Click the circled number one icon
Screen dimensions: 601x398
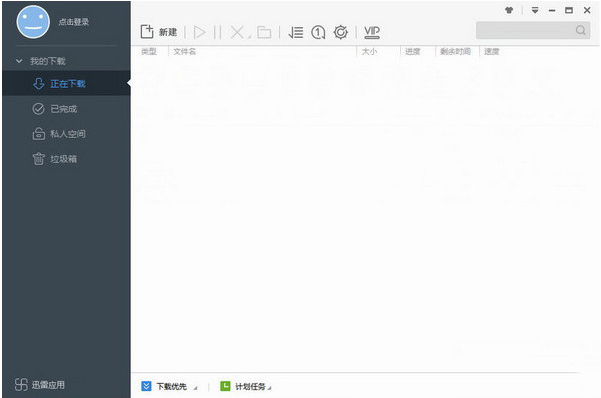coord(318,32)
